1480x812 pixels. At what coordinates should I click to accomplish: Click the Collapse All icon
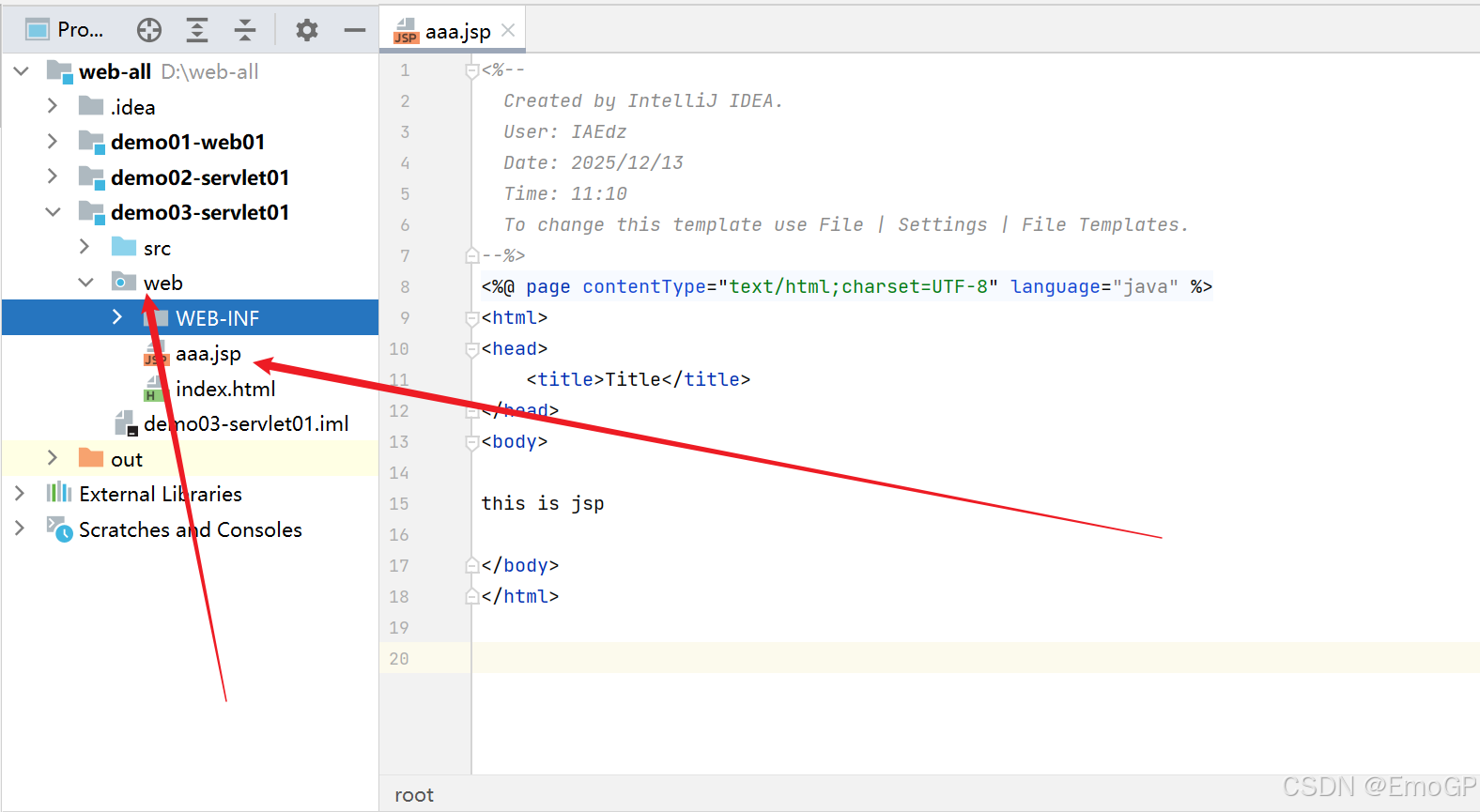point(245,30)
